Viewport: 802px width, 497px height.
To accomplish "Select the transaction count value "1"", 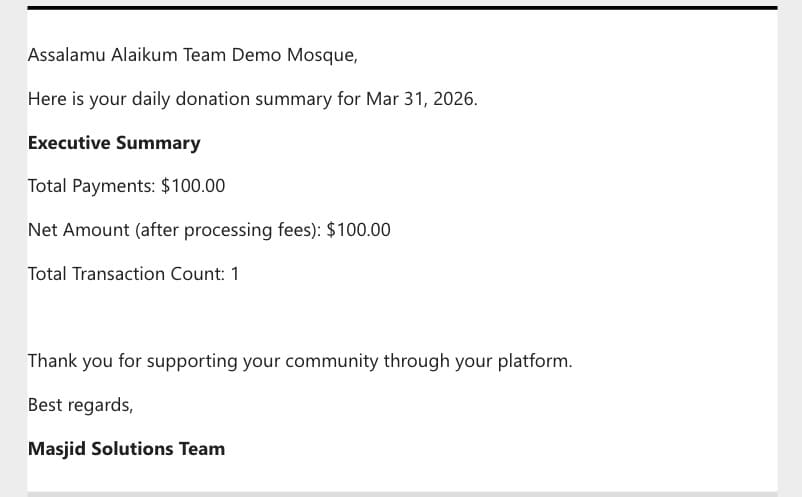I will click(235, 274).
